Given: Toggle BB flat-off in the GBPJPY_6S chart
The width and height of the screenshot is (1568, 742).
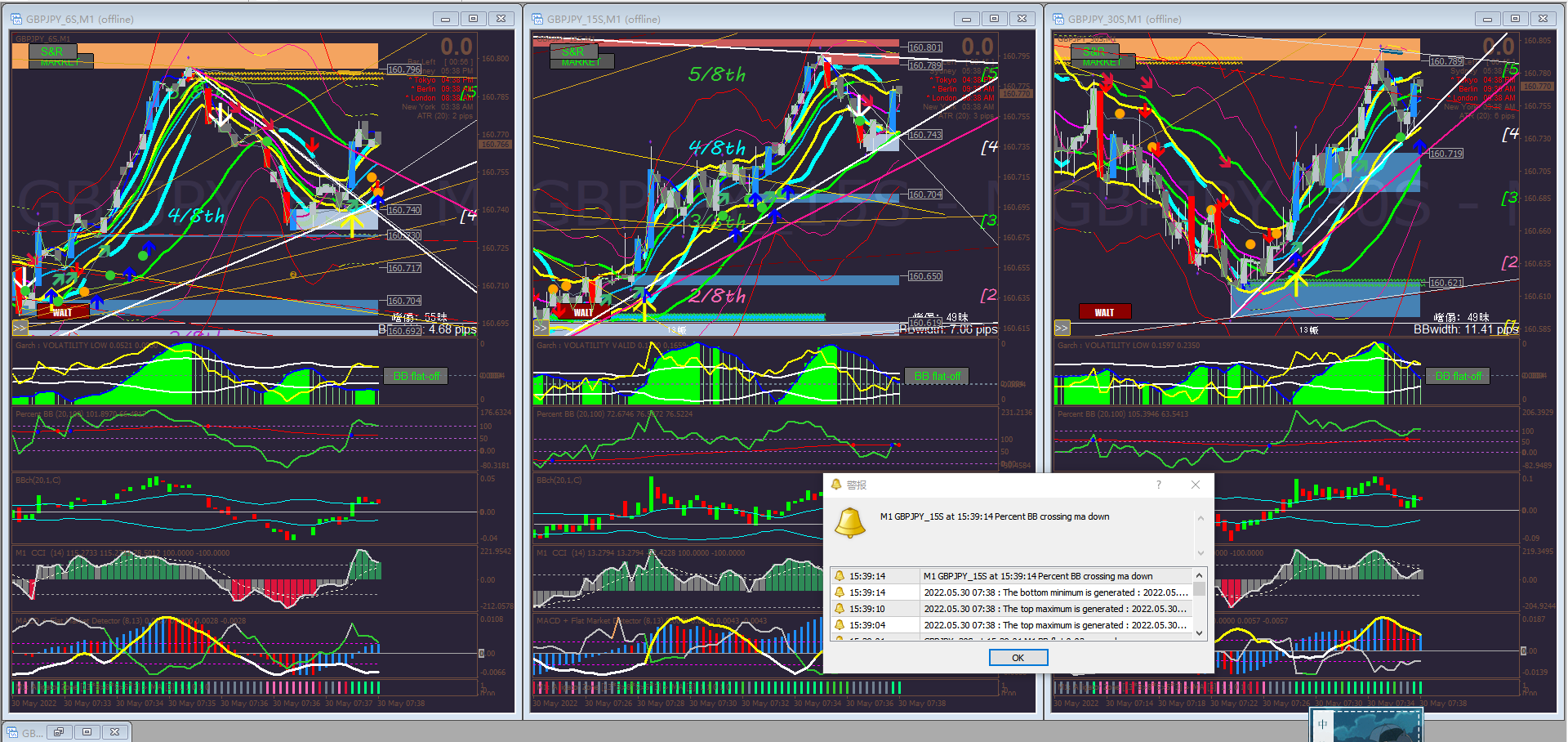Looking at the screenshot, I should pos(416,377).
